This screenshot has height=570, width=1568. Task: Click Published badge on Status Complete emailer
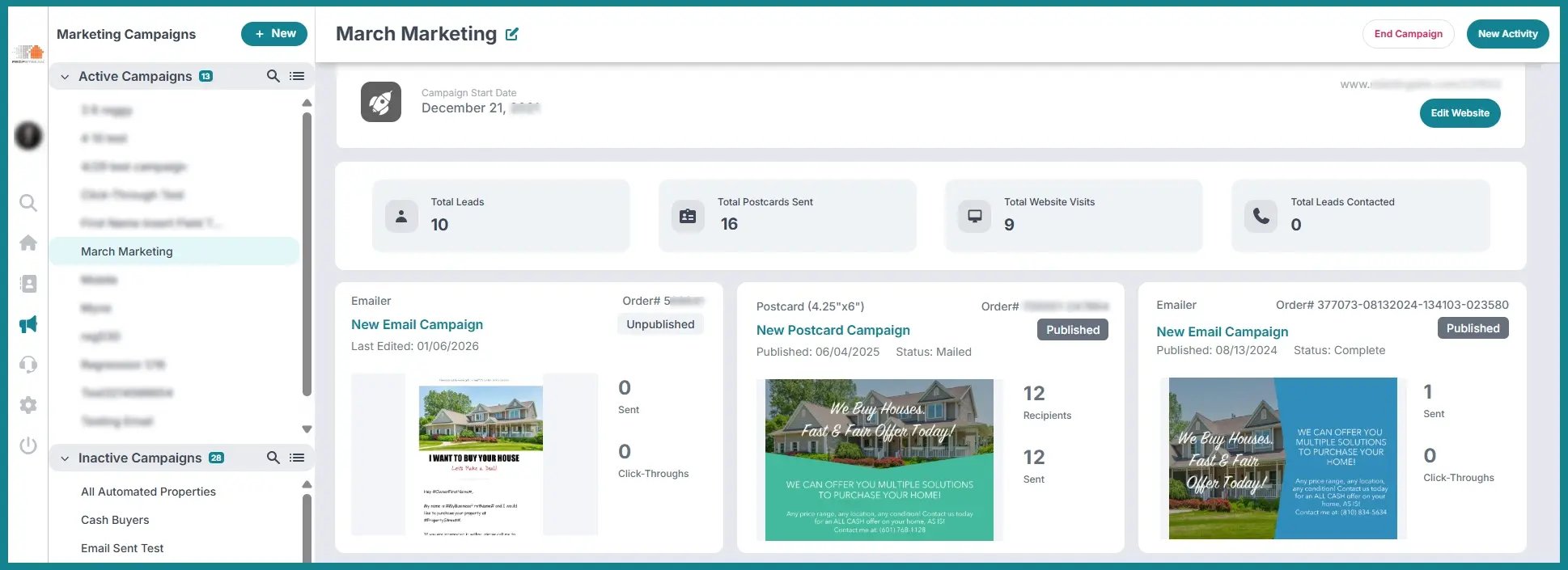tap(1473, 328)
